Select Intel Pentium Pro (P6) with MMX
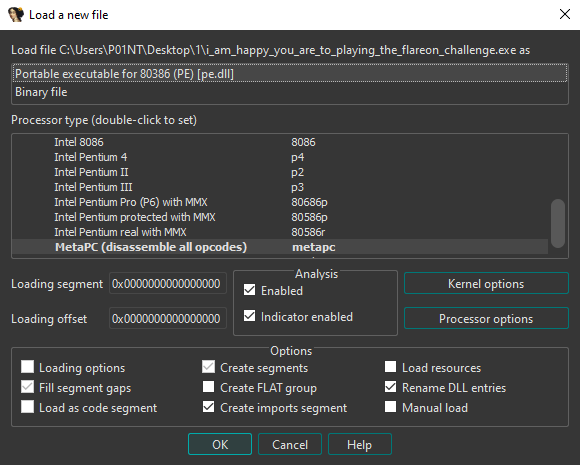The height and width of the screenshot is (465, 580). 280,202
